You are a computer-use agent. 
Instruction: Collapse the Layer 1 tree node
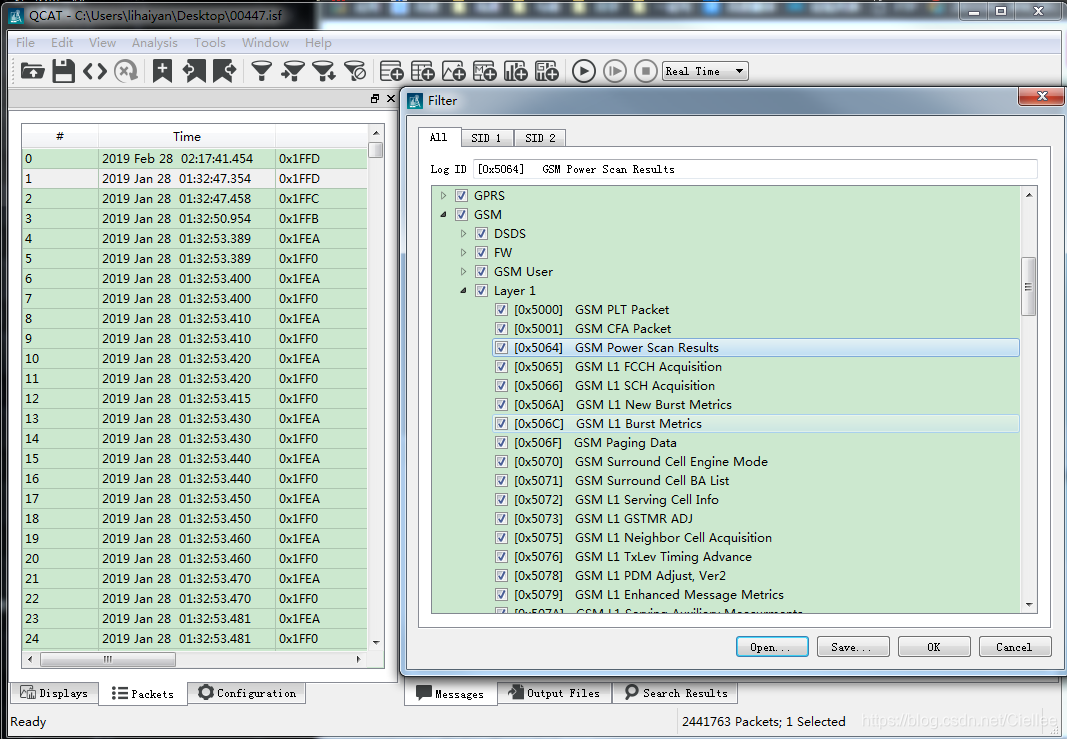click(x=463, y=291)
